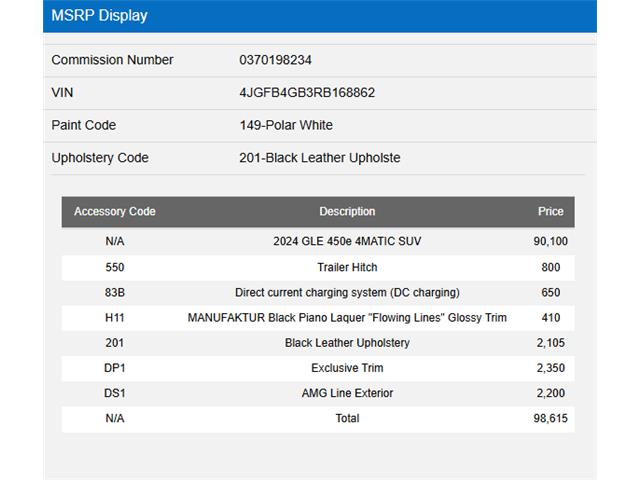
Task: Select base price 90,100
Action: (551, 241)
